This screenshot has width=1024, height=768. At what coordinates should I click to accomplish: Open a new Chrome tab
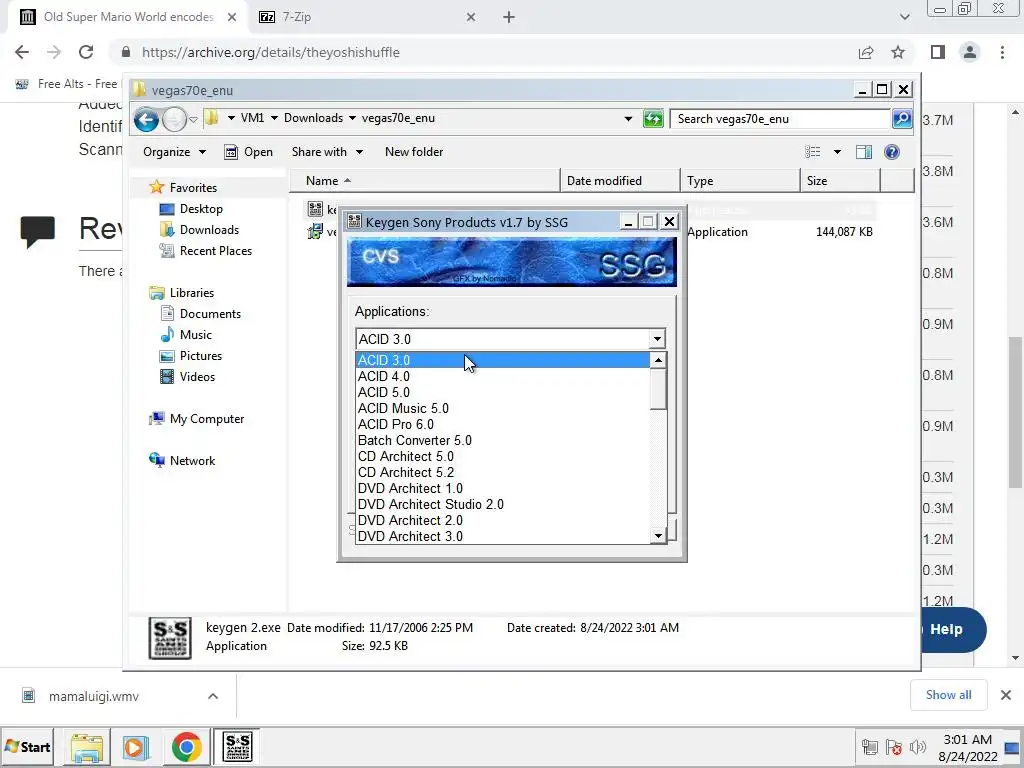509,17
